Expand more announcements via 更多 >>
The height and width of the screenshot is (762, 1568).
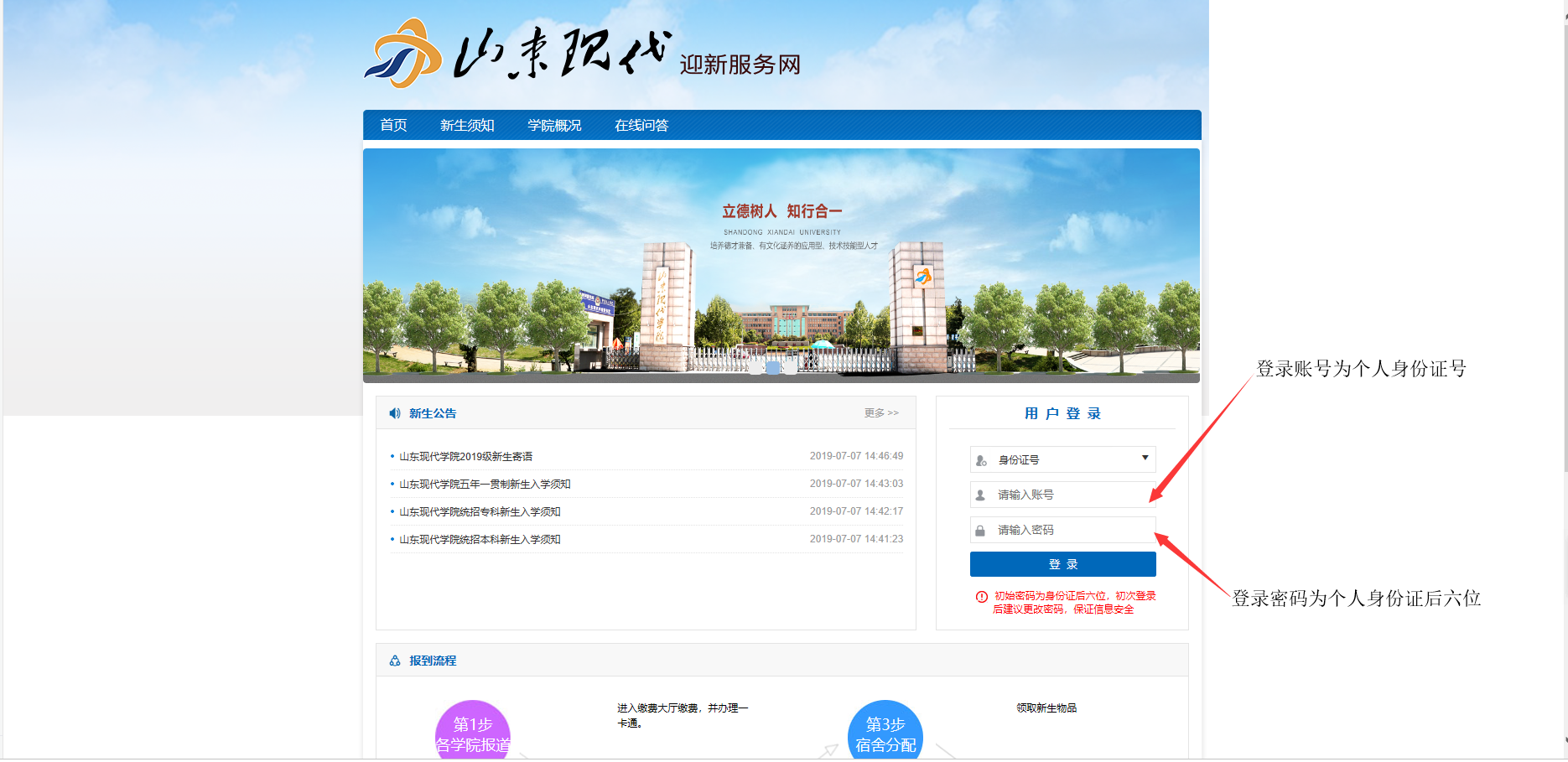pos(881,413)
